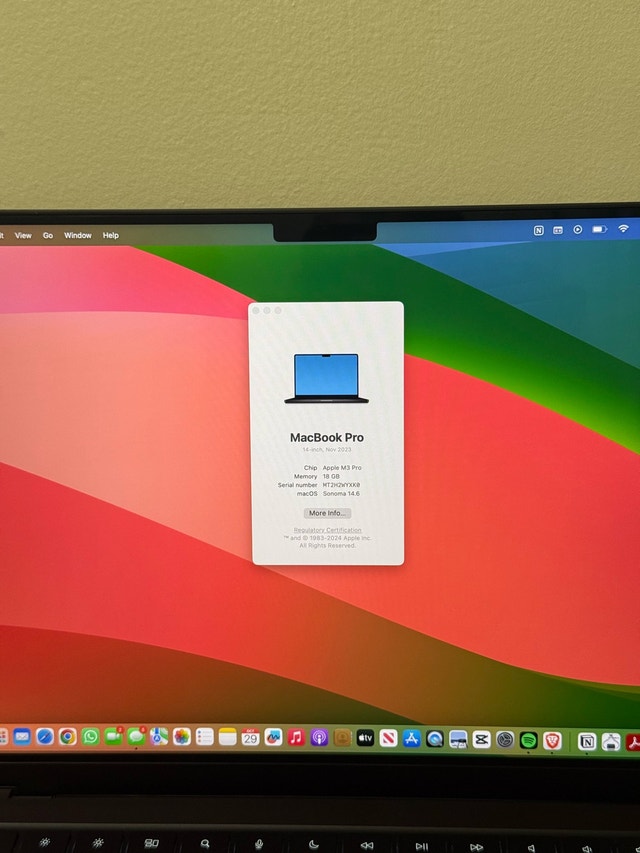Screen dimensions: 640x853
Task: Open the Help menu
Action: click(110, 236)
